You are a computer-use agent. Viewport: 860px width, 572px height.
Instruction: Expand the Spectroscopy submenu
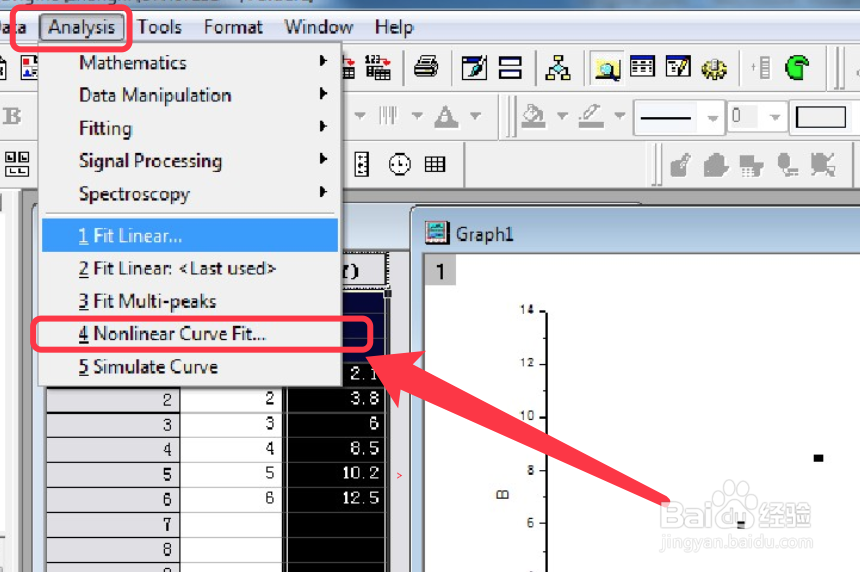click(x=190, y=194)
